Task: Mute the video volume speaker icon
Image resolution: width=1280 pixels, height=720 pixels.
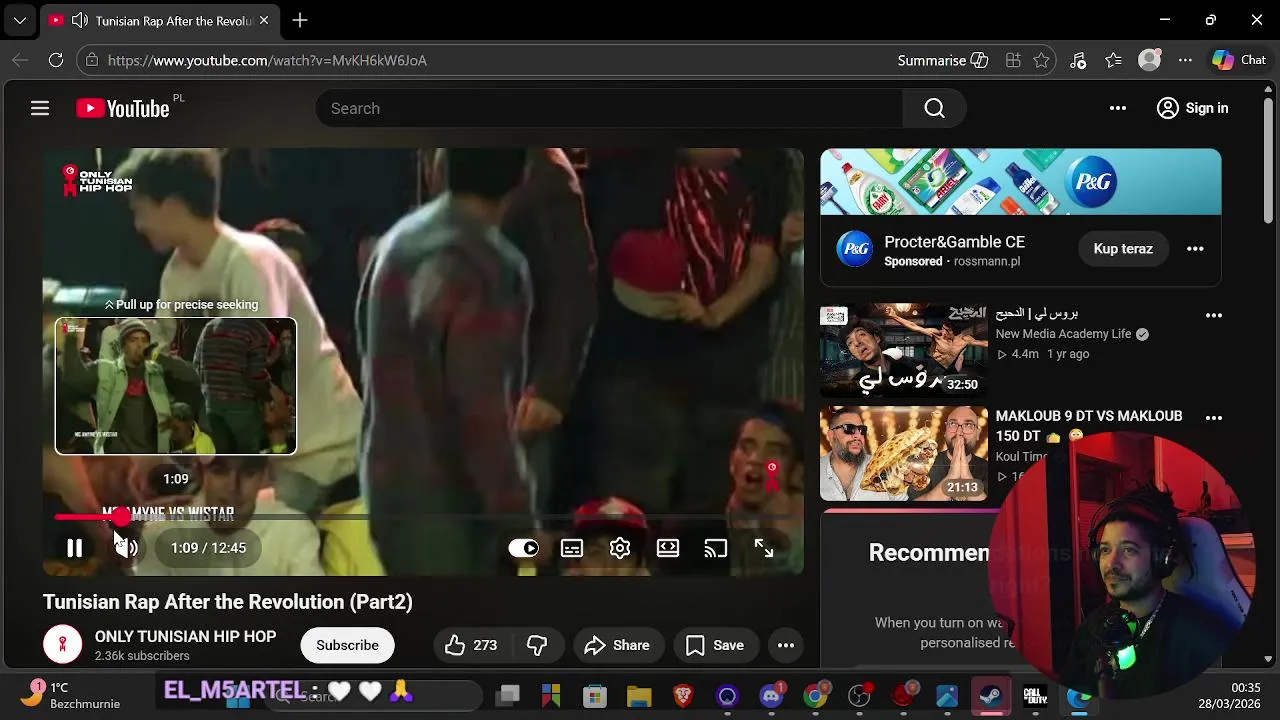Action: [127, 548]
